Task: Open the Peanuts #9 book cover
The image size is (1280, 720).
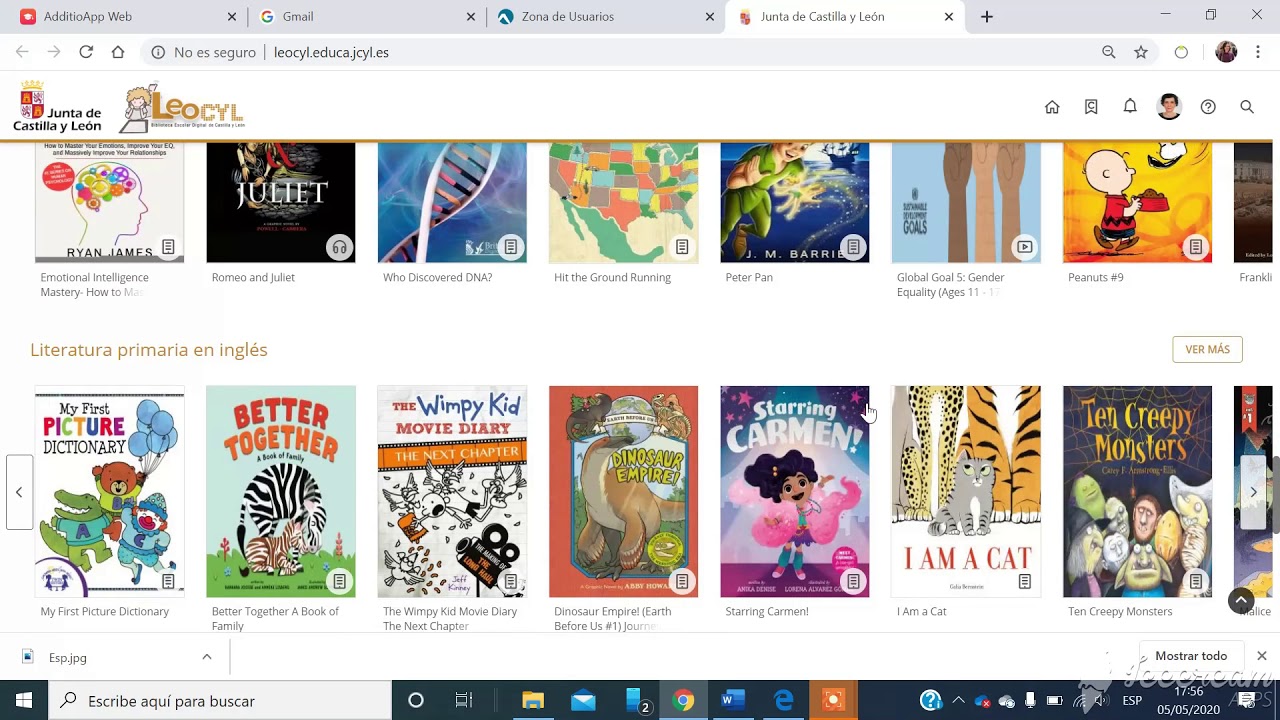Action: pyautogui.click(x=1137, y=203)
